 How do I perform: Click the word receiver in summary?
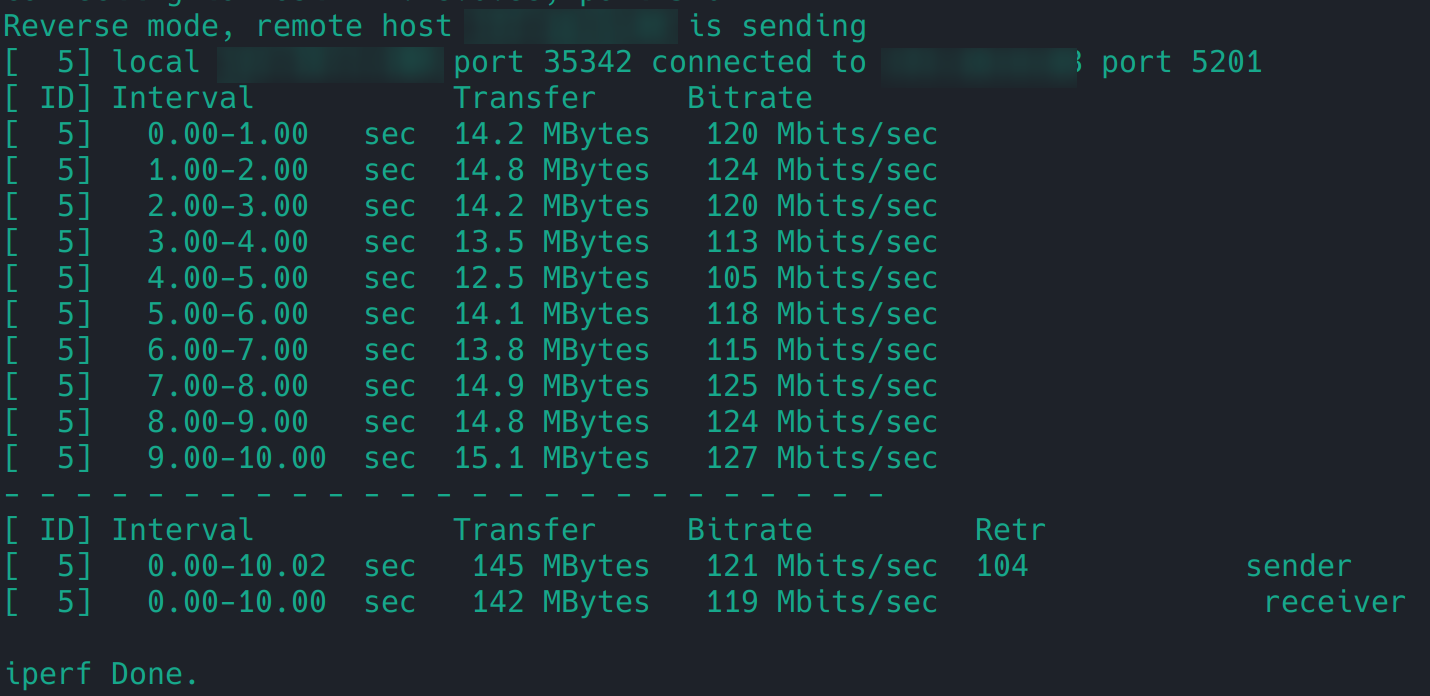1334,602
